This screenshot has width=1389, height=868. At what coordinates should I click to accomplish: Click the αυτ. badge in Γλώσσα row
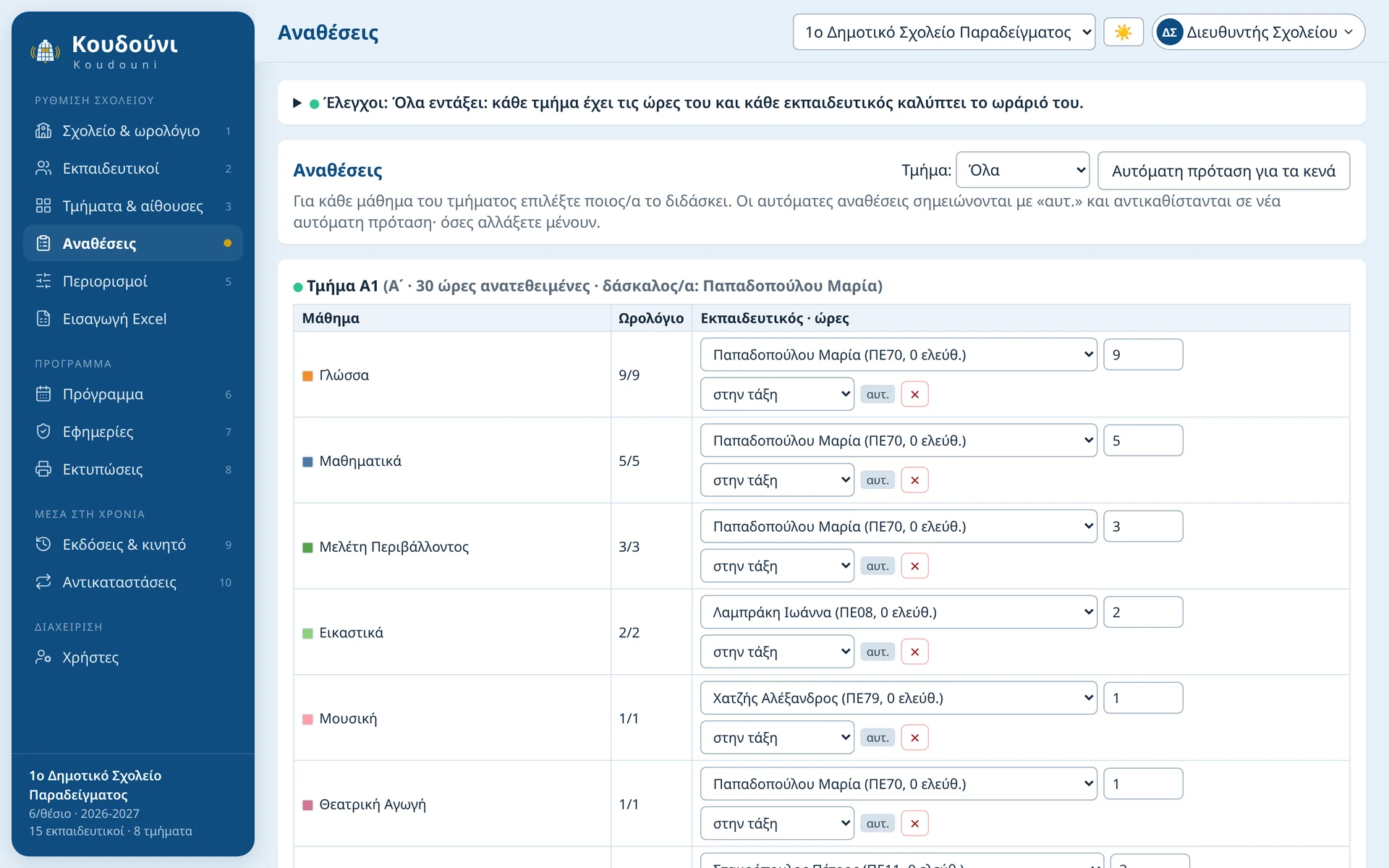(x=878, y=395)
